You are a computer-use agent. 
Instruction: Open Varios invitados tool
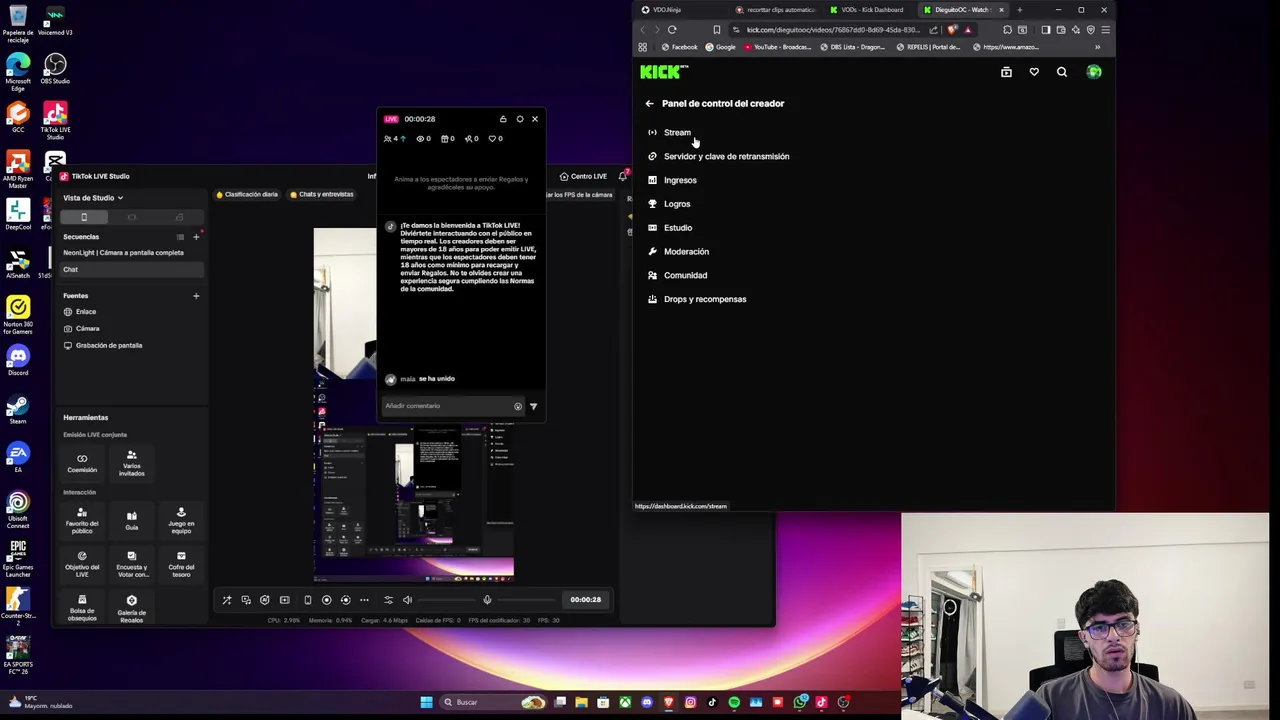(131, 463)
